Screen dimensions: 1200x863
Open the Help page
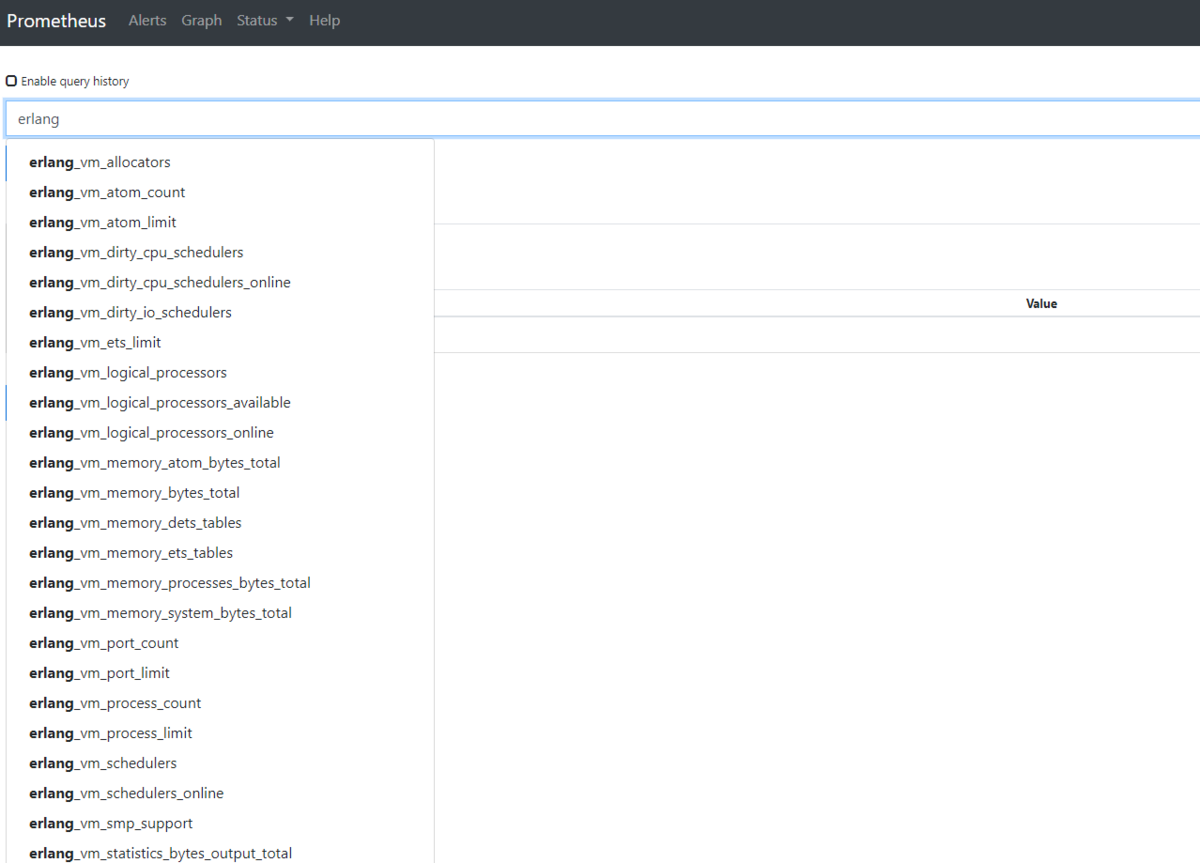click(324, 21)
